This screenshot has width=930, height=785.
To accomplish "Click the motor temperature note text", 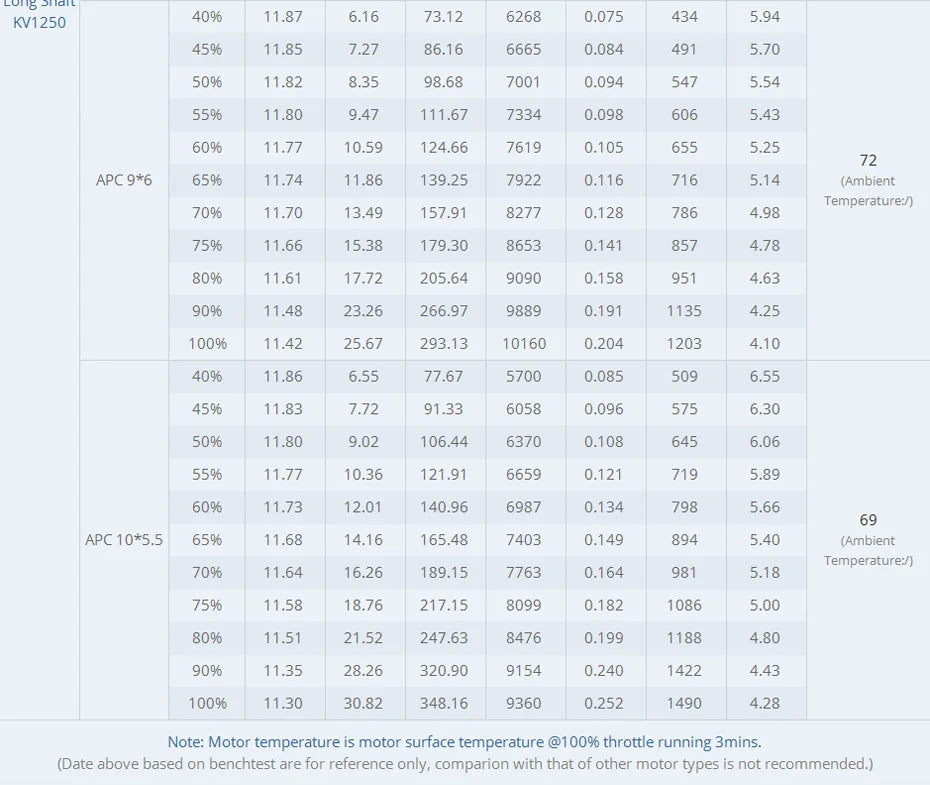I will pos(465,742).
